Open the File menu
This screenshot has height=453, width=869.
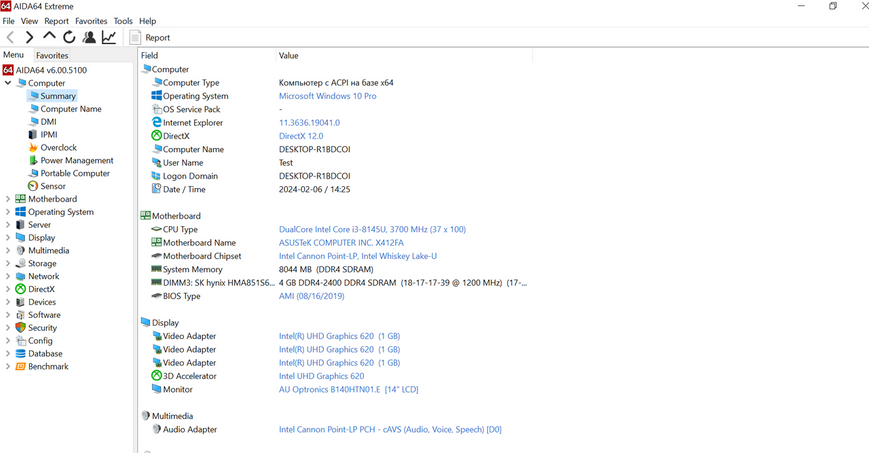(x=8, y=21)
